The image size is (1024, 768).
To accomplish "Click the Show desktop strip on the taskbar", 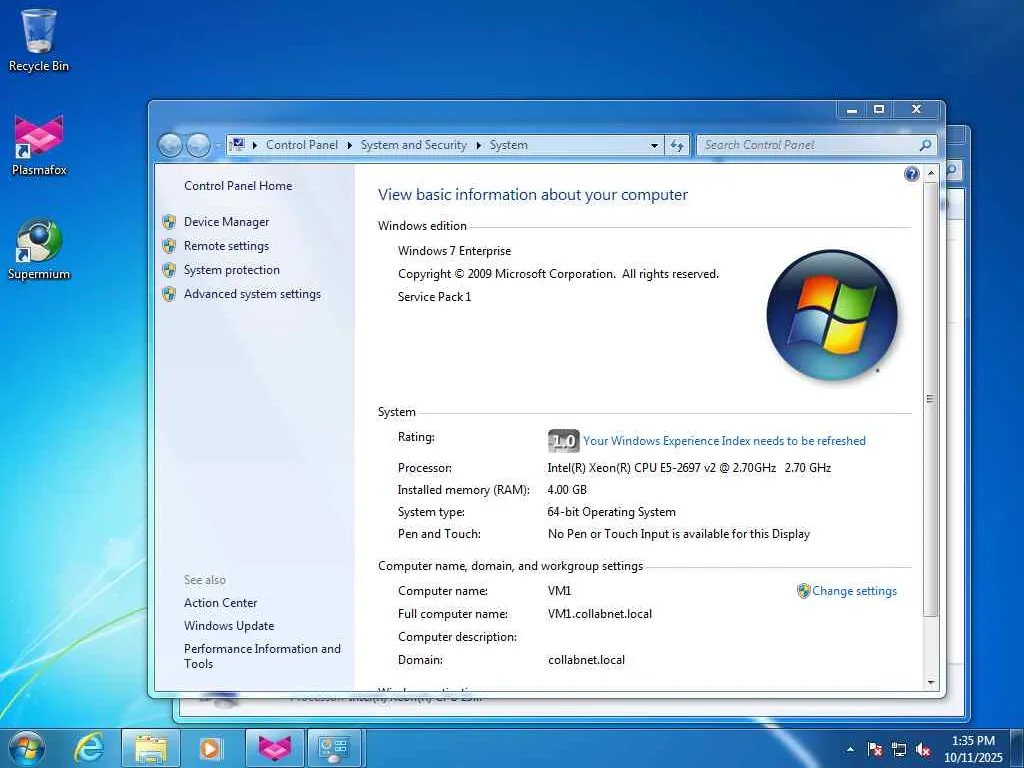I will [x=1017, y=748].
